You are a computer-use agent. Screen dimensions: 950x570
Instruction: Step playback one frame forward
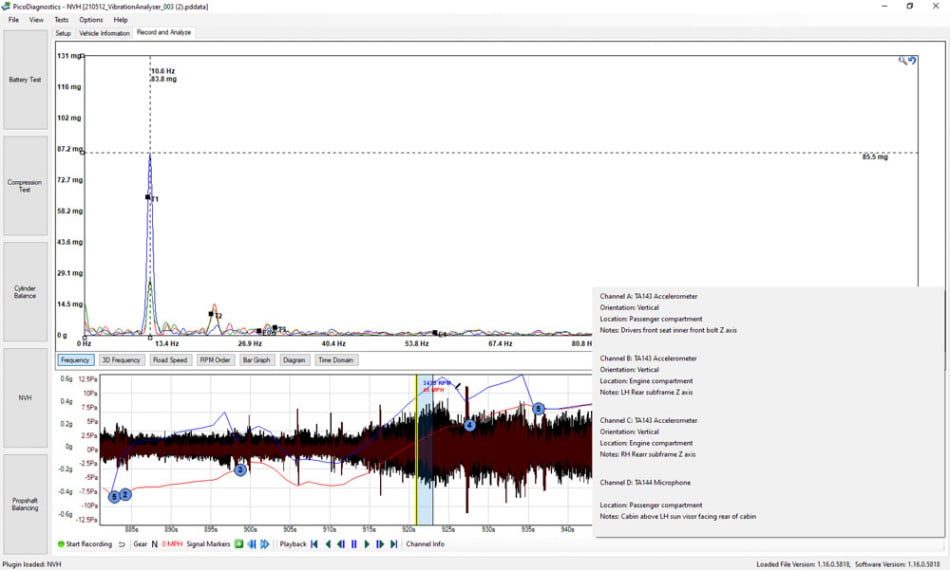click(380, 544)
